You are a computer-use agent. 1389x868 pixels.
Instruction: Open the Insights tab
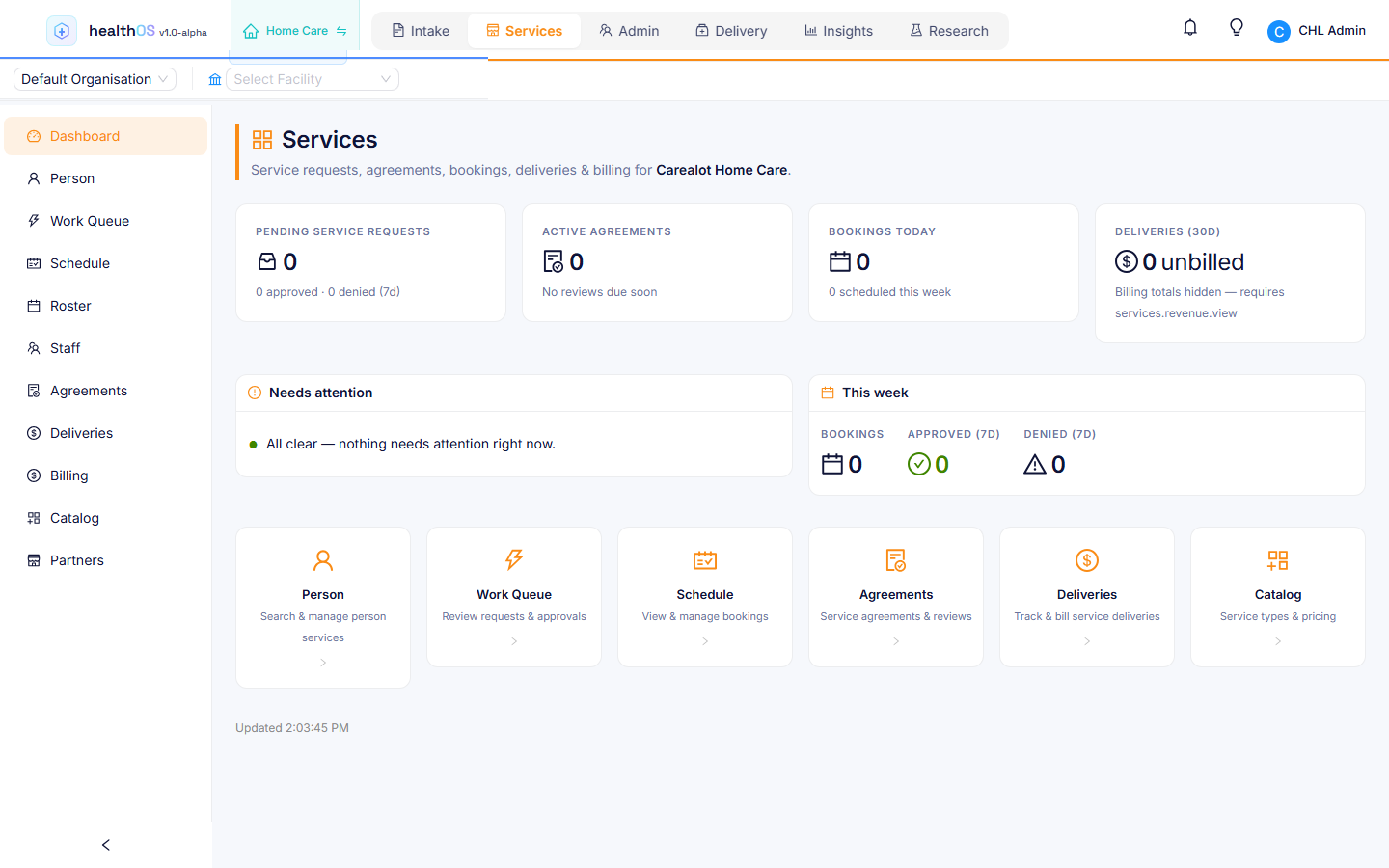838,31
